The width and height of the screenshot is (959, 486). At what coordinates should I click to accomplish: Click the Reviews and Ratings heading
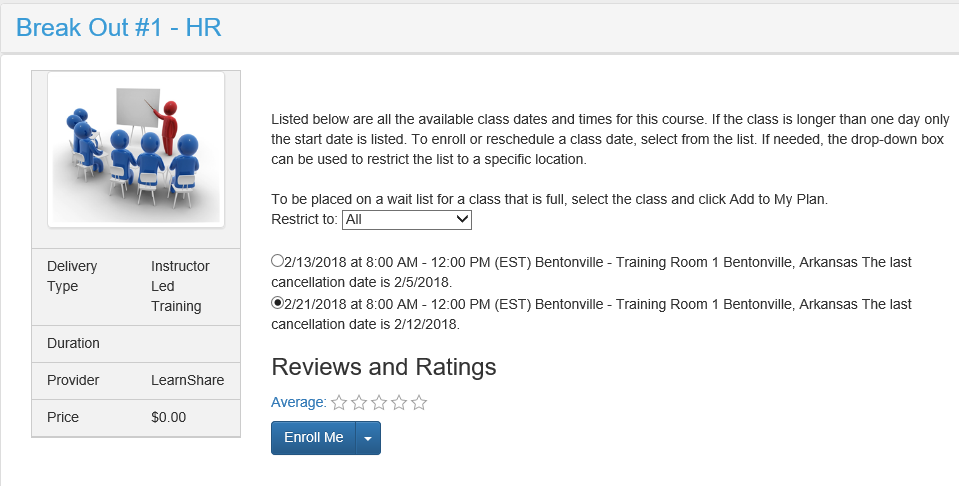[383, 367]
